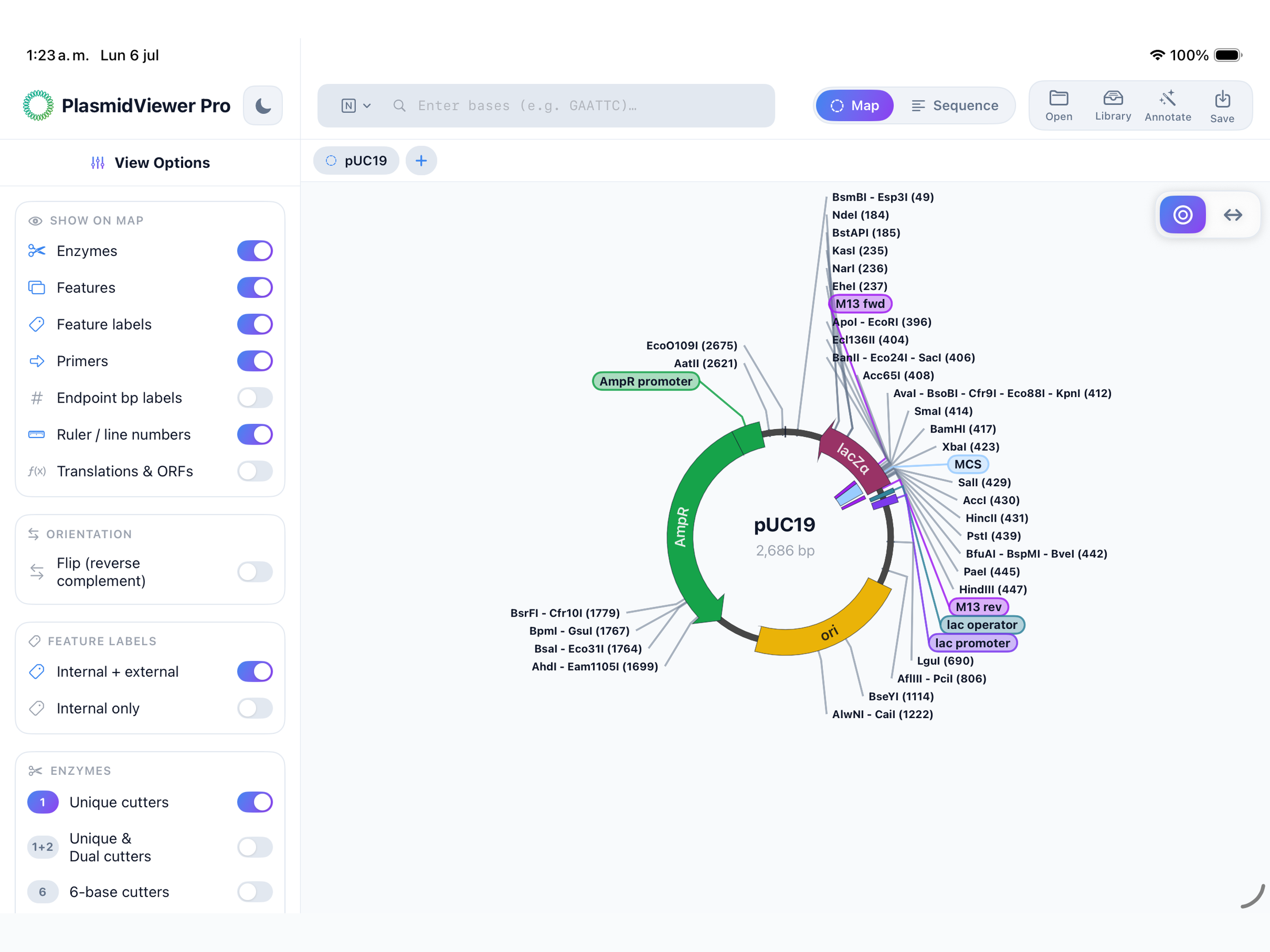Select the lac operator label
The height and width of the screenshot is (952, 1270).
click(x=982, y=625)
